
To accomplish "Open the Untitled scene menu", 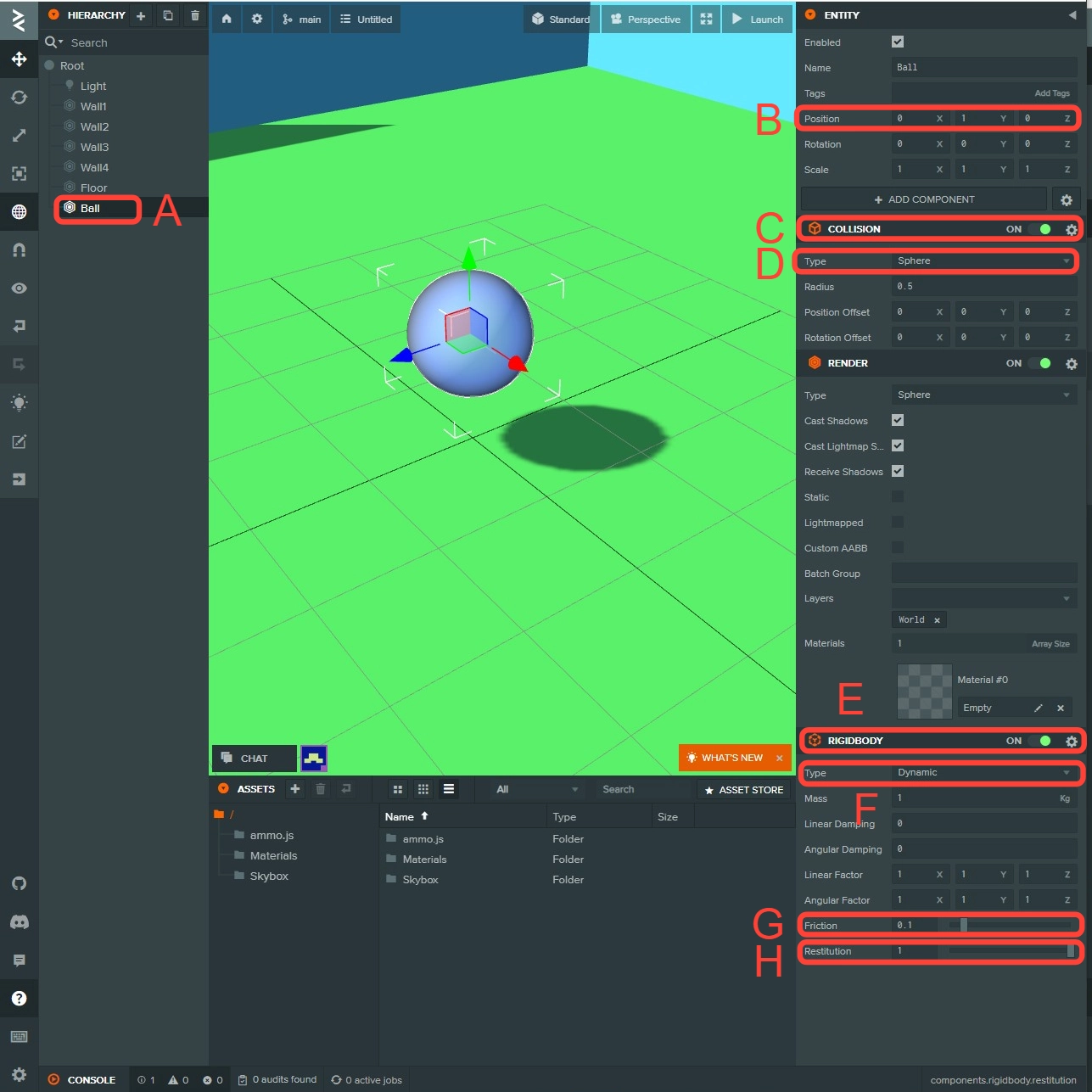I will tap(367, 19).
